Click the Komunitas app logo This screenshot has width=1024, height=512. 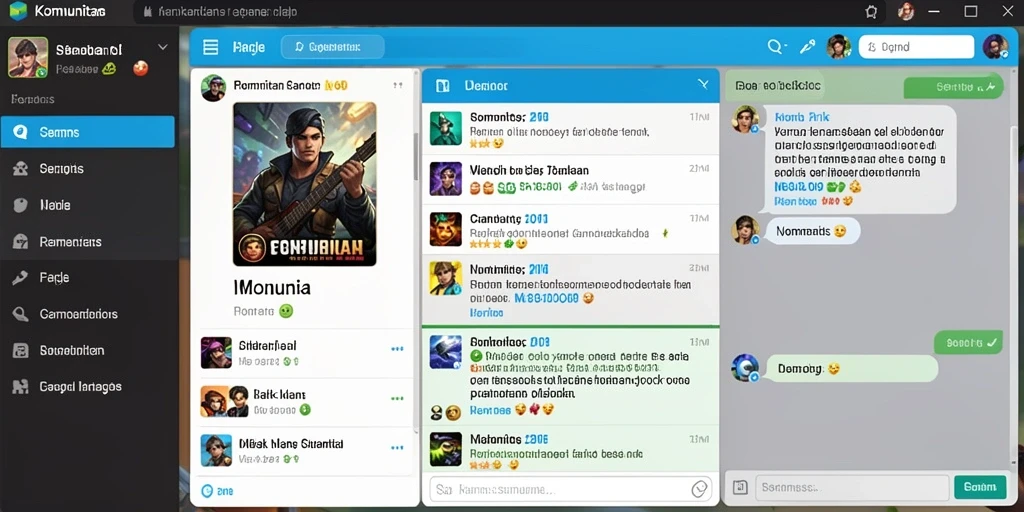tap(18, 11)
